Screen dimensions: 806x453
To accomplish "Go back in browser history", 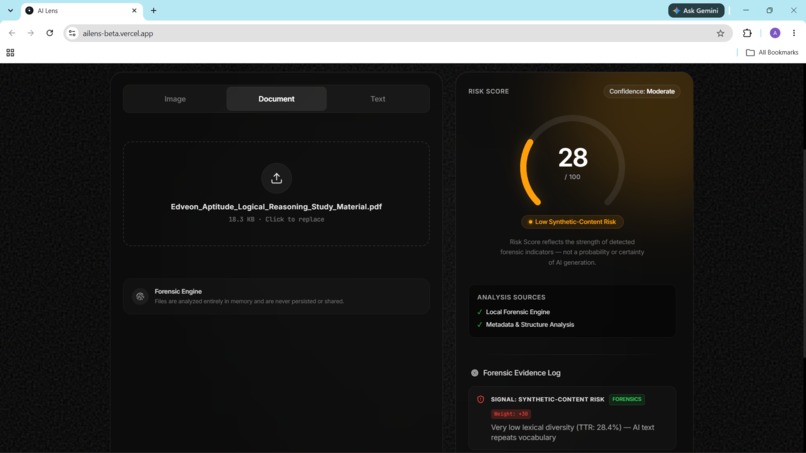I will pos(12,33).
